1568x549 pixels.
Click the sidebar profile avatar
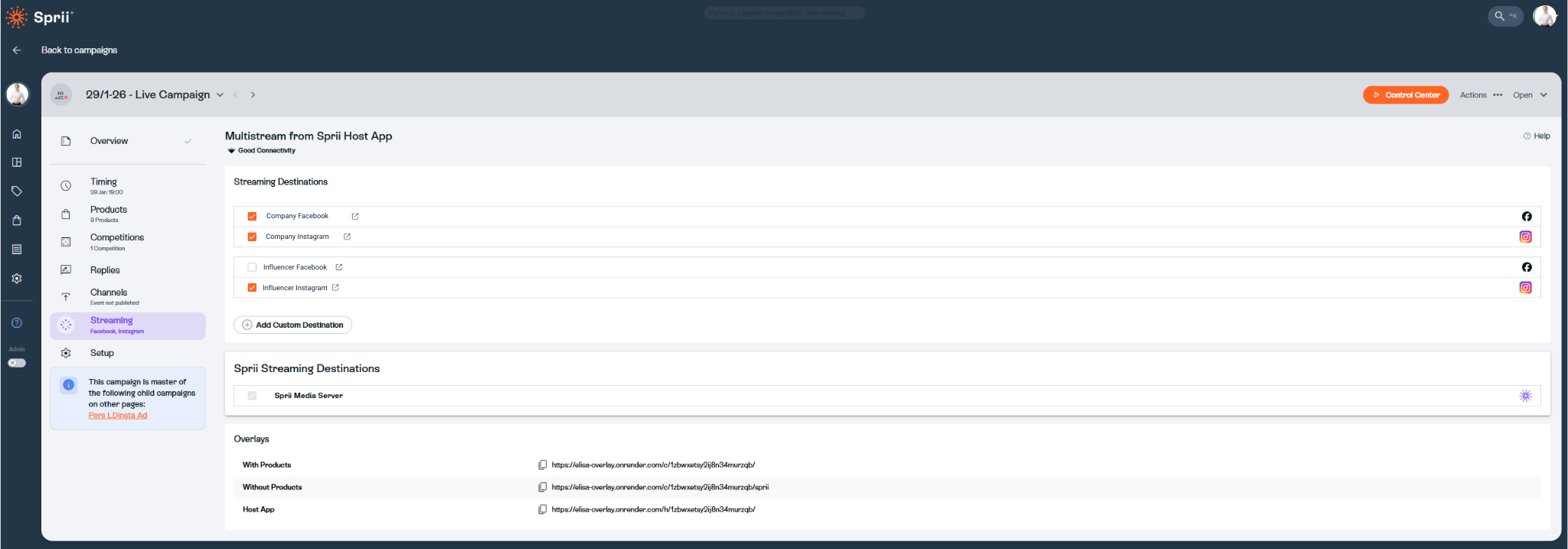click(17, 94)
